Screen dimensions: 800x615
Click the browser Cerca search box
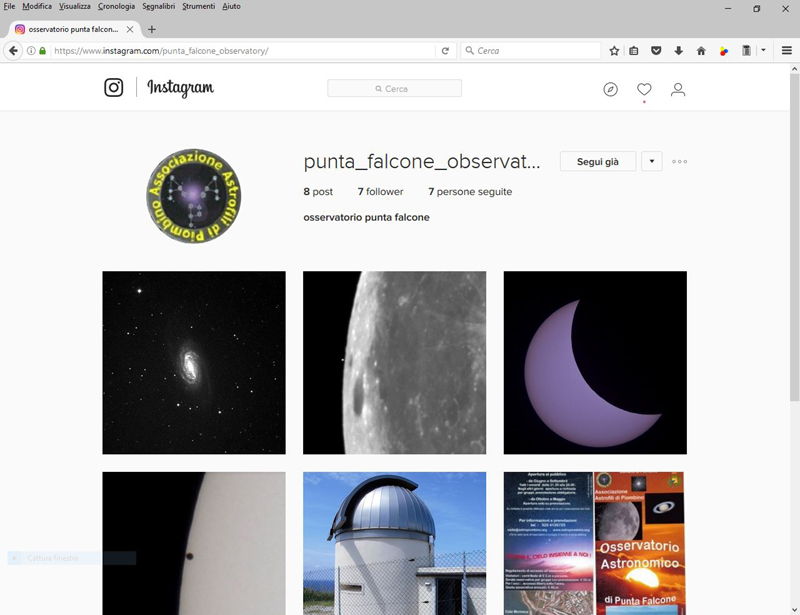(531, 51)
